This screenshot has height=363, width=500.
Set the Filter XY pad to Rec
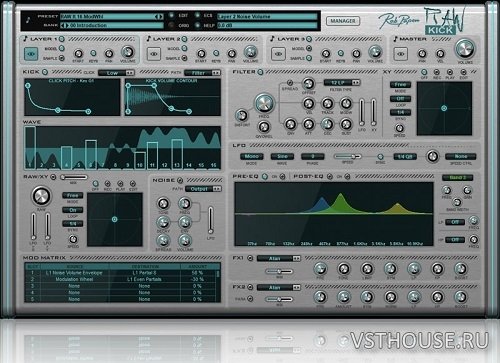click(437, 72)
